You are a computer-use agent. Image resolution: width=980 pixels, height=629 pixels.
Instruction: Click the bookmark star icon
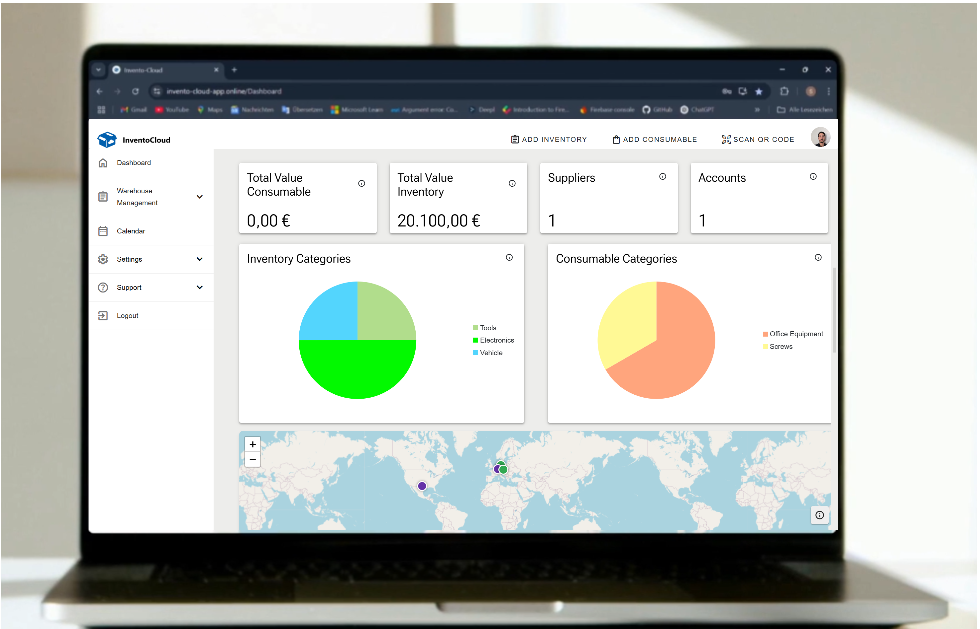[759, 91]
